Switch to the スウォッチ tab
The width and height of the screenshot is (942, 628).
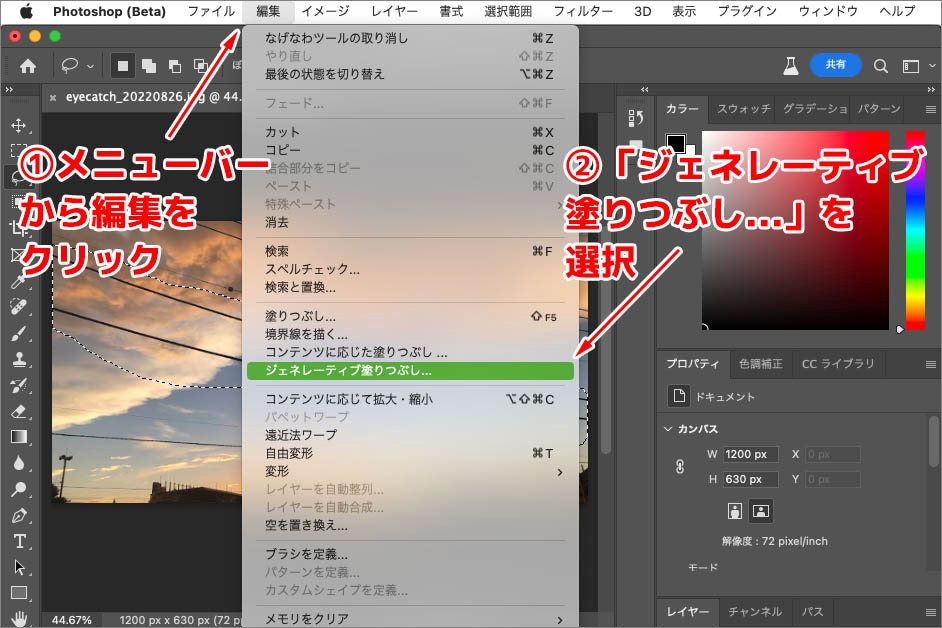point(743,109)
